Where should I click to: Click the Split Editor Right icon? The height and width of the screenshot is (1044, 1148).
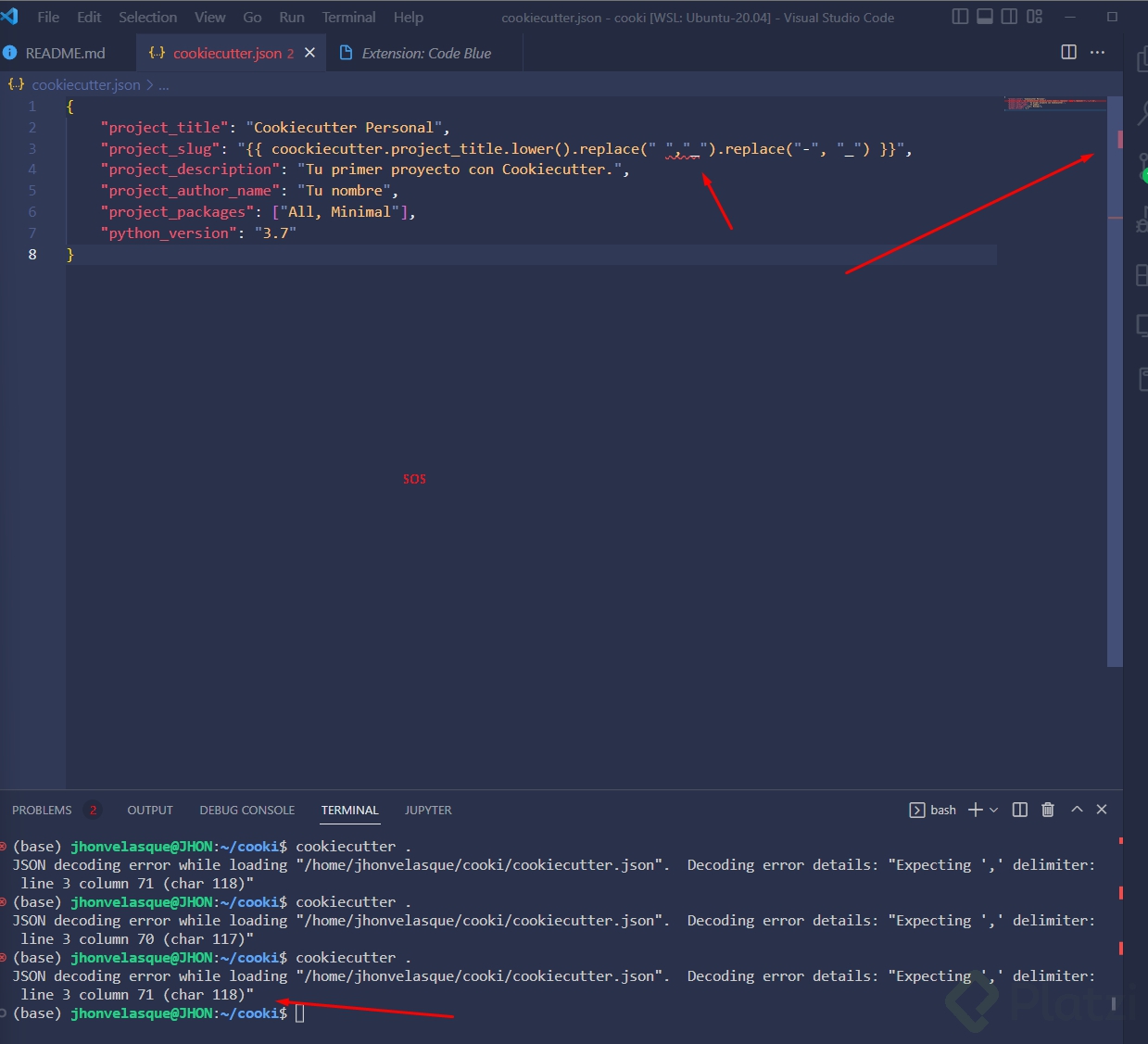pyautogui.click(x=1068, y=53)
